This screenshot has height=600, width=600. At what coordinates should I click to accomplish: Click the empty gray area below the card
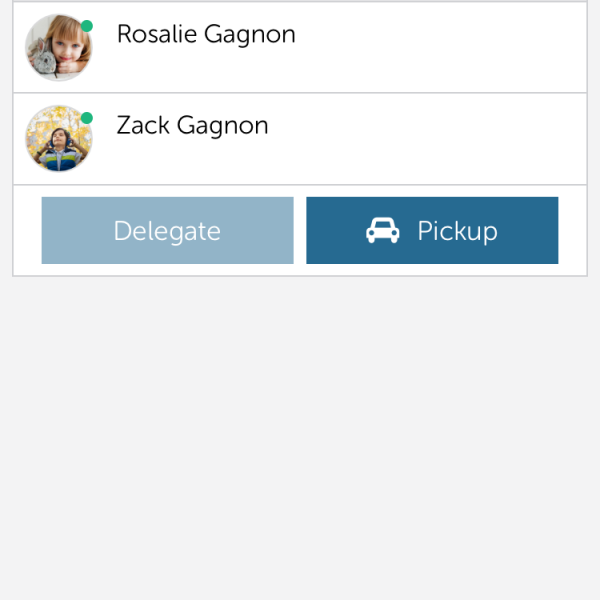click(x=300, y=438)
